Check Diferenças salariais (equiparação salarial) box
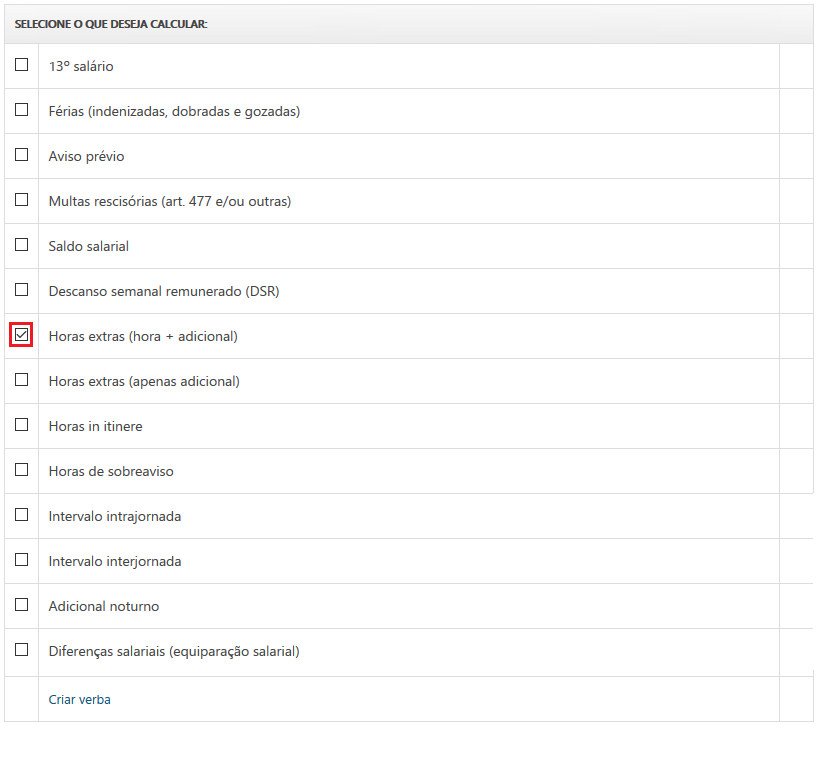 point(21,650)
